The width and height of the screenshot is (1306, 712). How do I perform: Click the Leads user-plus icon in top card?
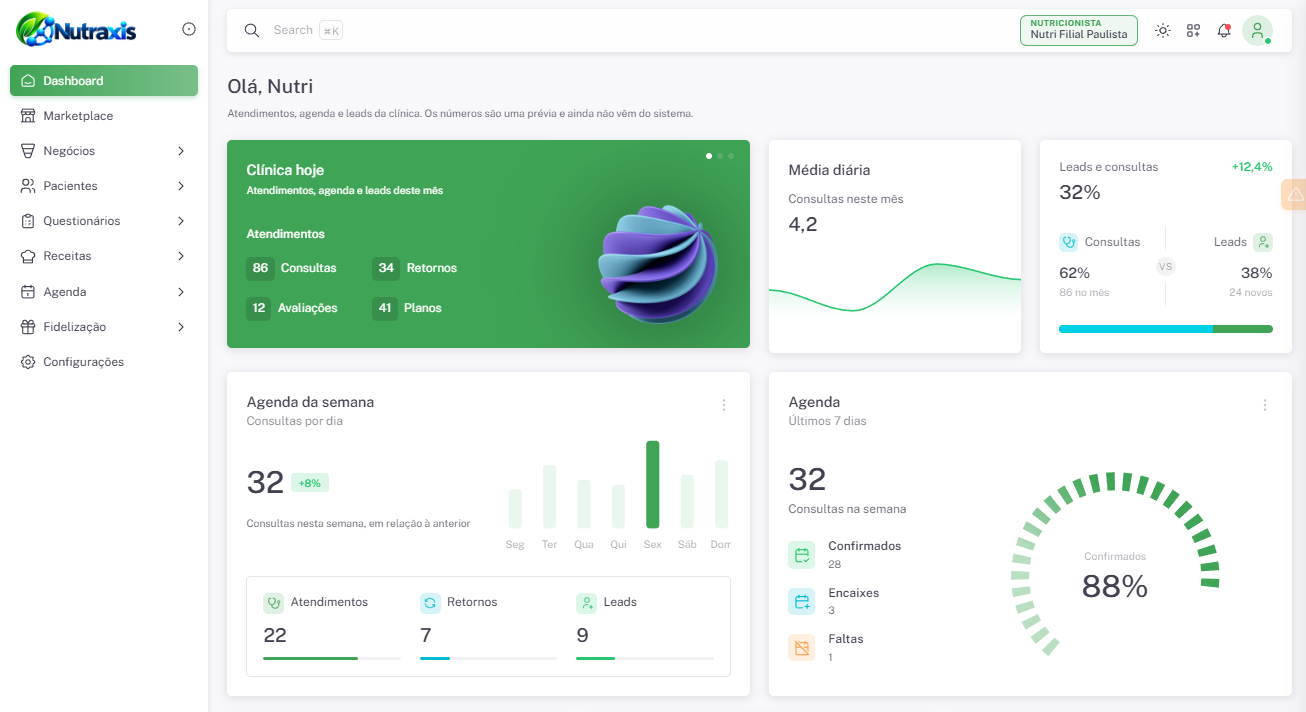[1263, 242]
